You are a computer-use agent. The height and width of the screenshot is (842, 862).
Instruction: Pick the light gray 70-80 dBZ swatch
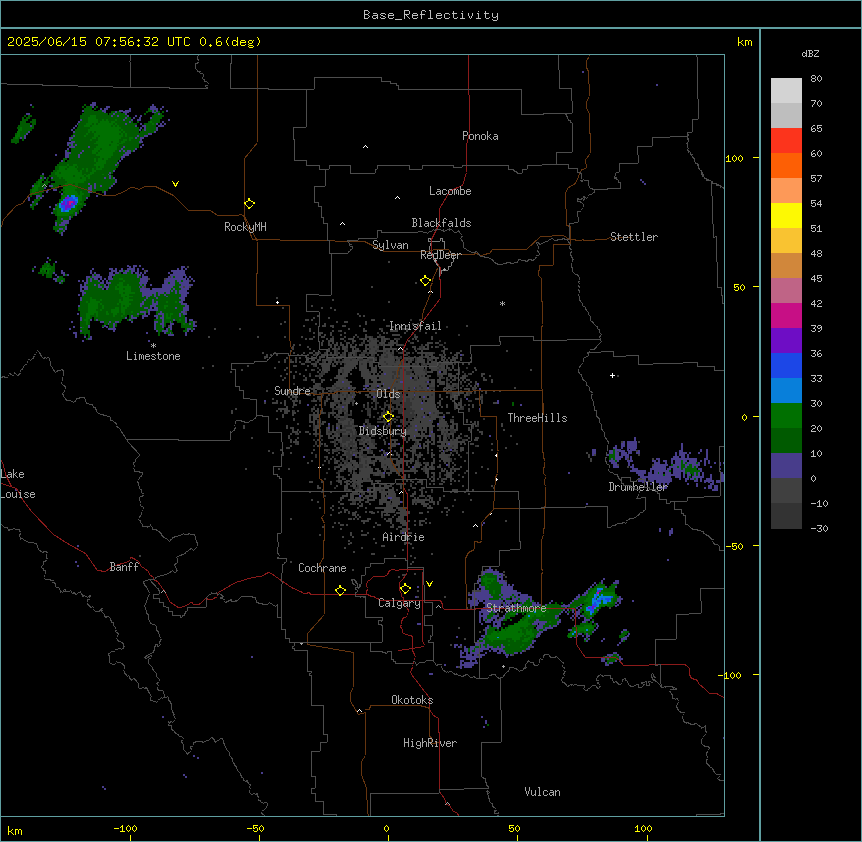point(786,91)
